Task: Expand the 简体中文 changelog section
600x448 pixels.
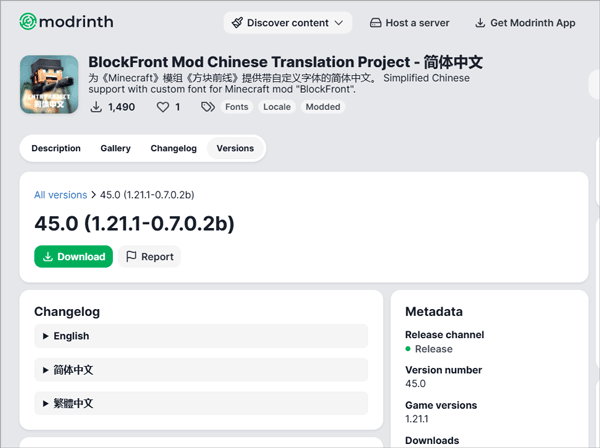Action: [x=201, y=370]
